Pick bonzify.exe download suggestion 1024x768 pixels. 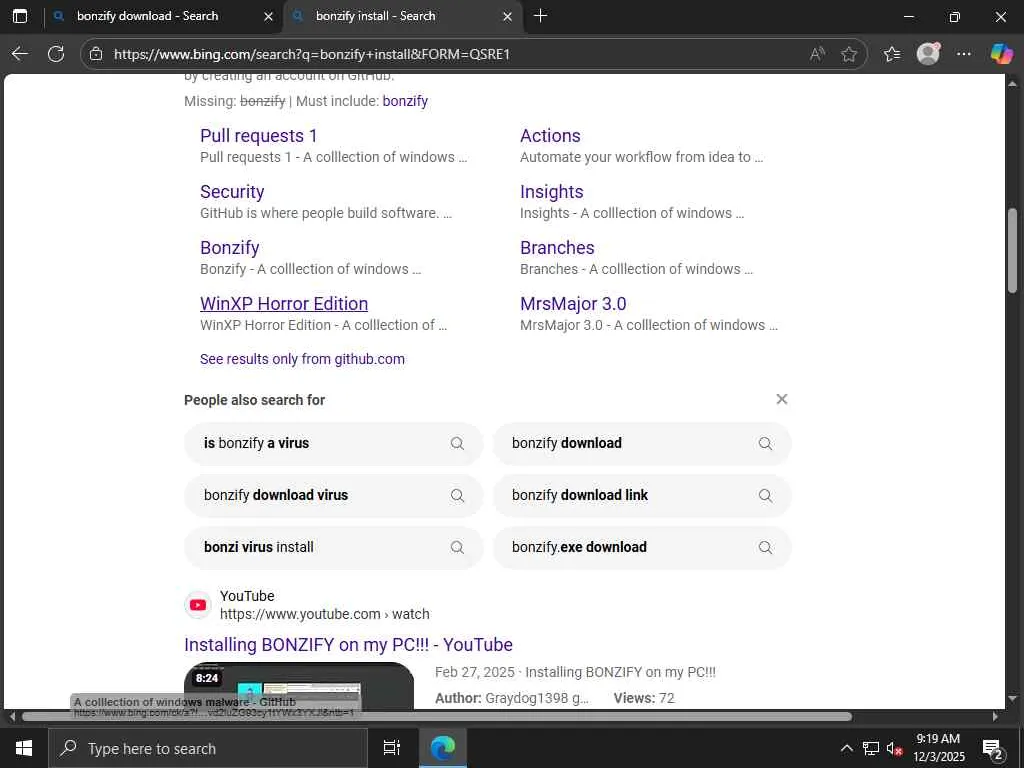tap(642, 547)
